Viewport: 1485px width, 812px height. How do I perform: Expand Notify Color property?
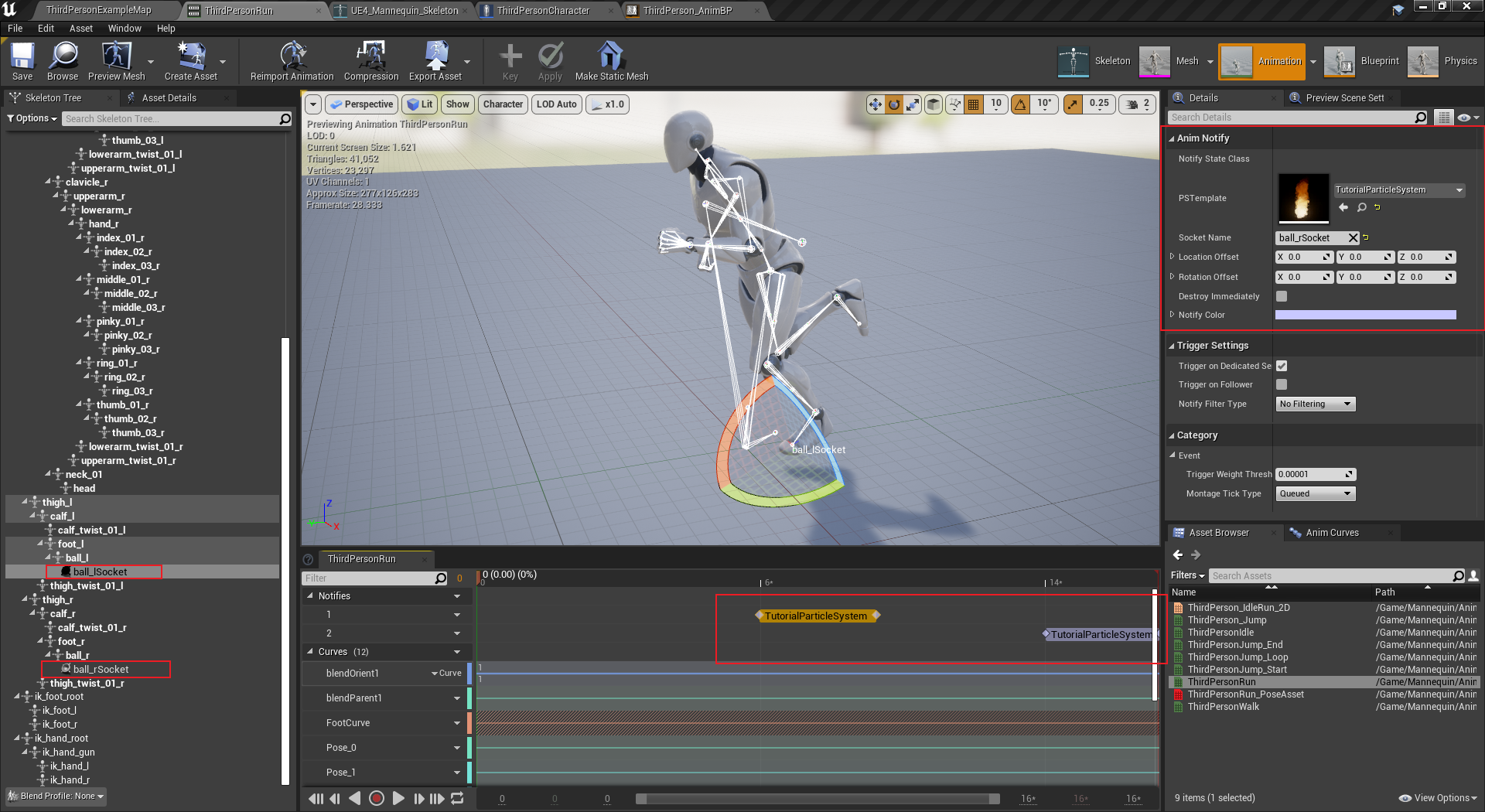[x=1172, y=315]
